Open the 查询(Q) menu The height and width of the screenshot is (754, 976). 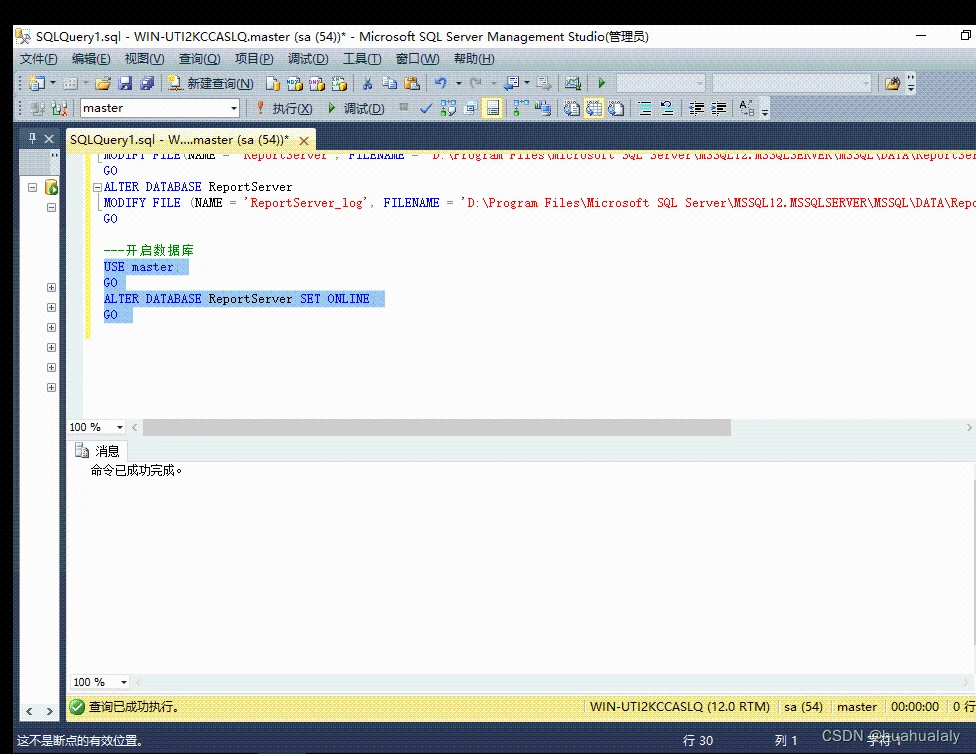200,59
